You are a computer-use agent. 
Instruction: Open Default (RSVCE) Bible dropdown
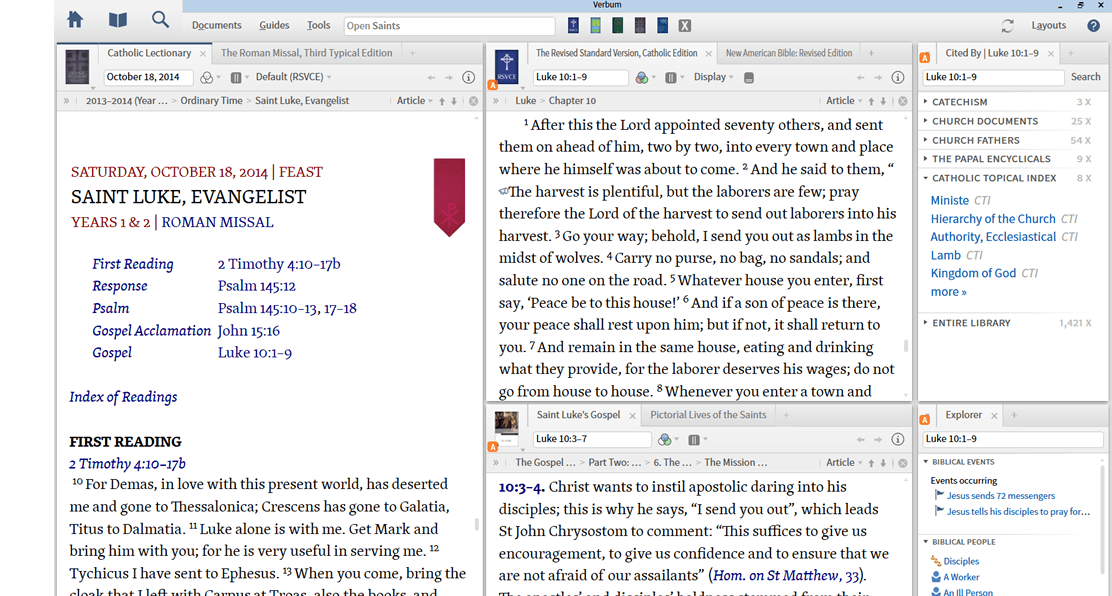[294, 77]
